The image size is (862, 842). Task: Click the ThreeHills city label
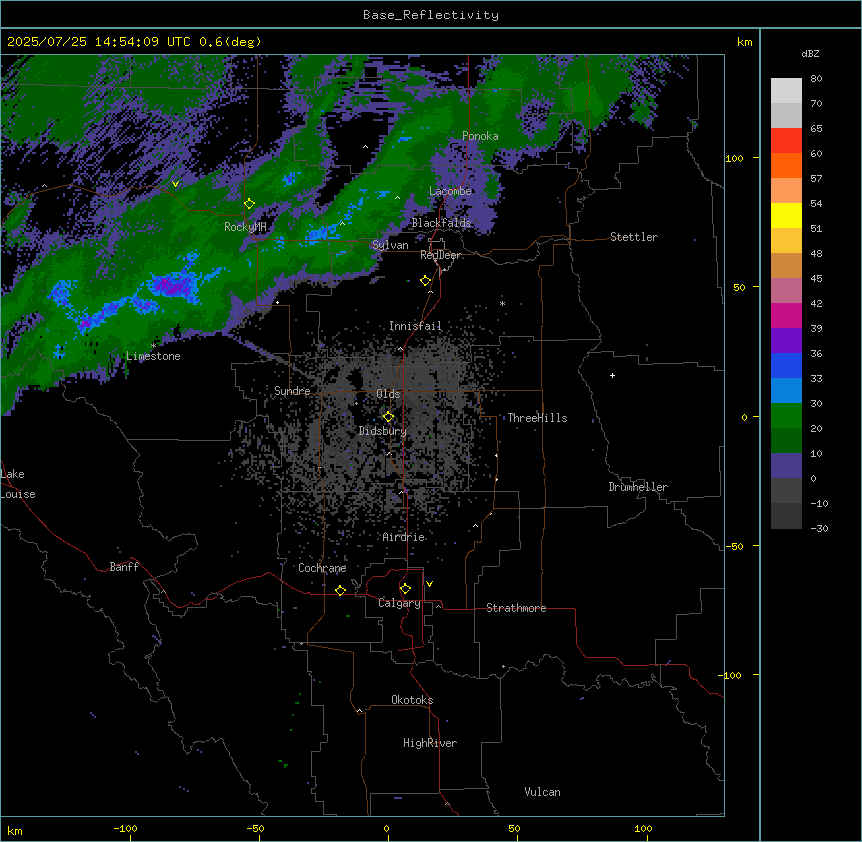tap(537, 418)
